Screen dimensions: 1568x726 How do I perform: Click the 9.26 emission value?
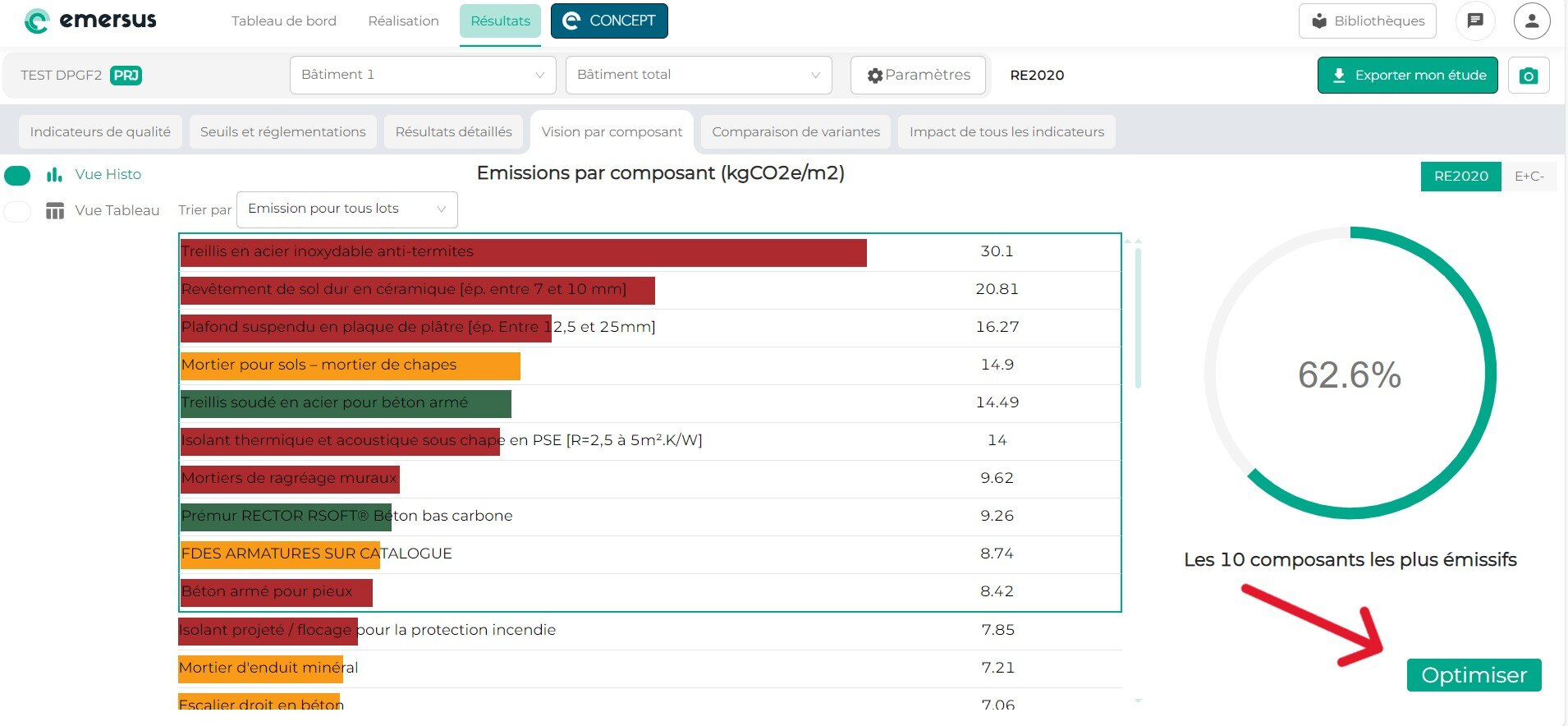[x=997, y=517]
